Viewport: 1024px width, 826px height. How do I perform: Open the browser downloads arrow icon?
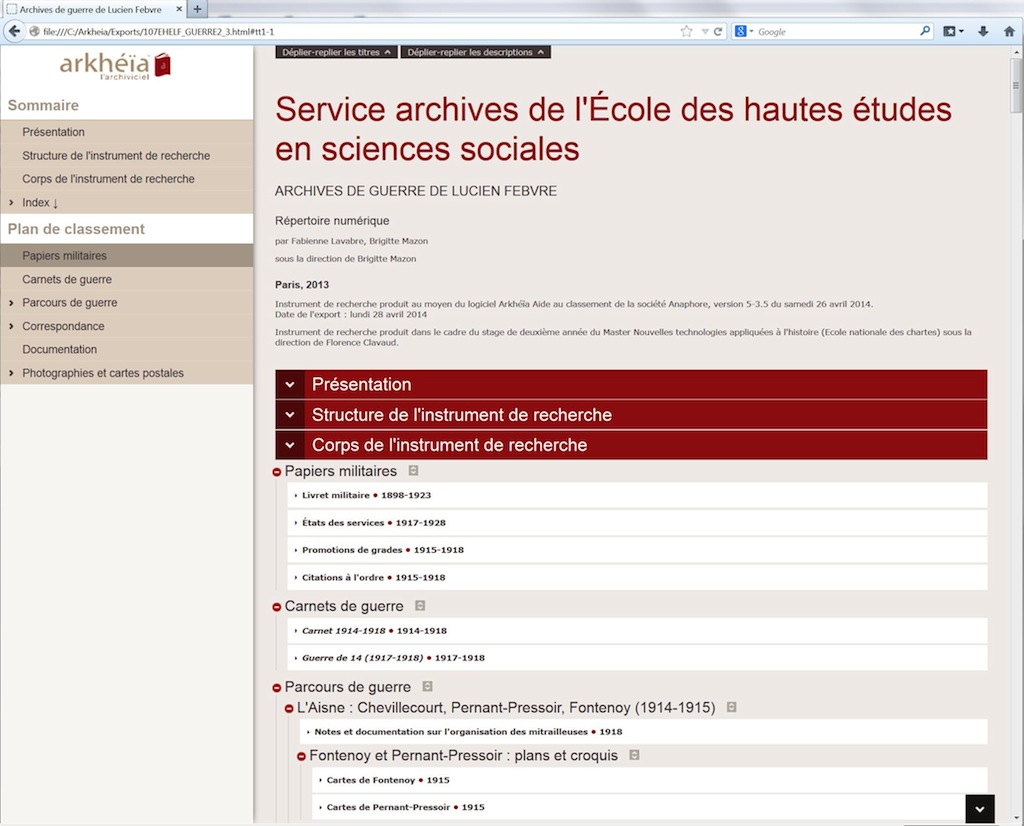pos(983,31)
